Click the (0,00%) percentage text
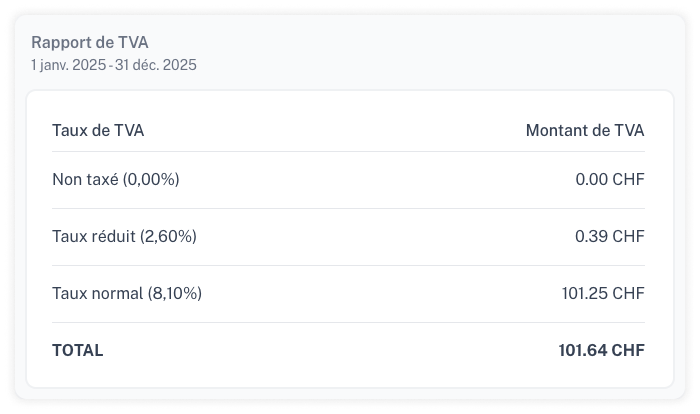700x414 pixels. [151, 180]
